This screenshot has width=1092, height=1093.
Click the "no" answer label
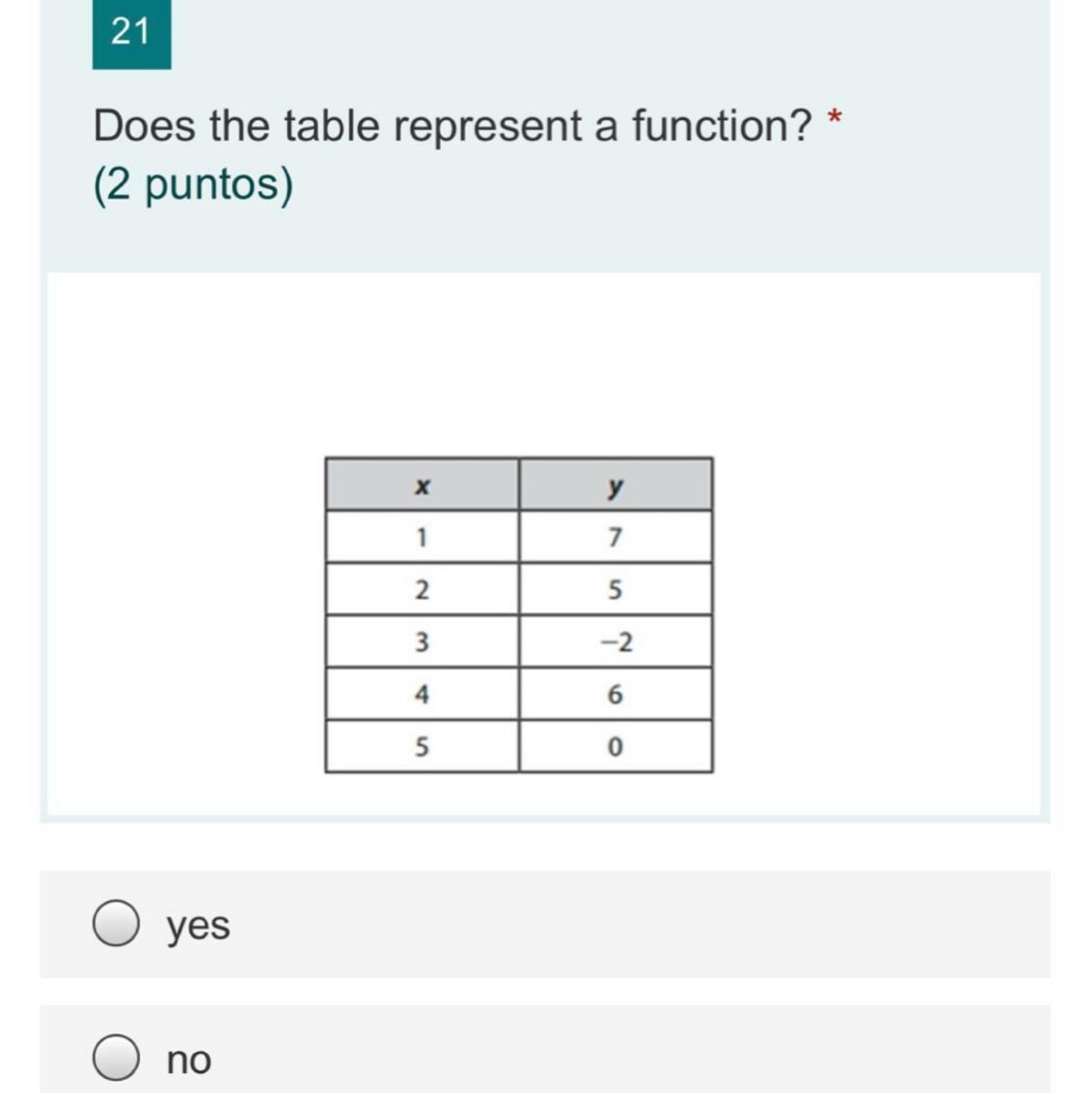click(x=189, y=1059)
